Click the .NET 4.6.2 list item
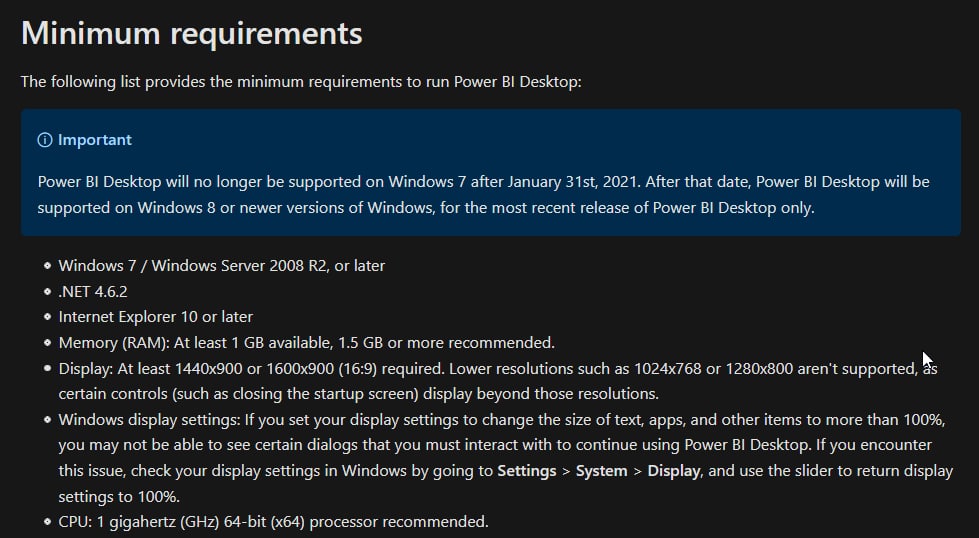Viewport: 979px width, 538px height. pyautogui.click(x=93, y=291)
